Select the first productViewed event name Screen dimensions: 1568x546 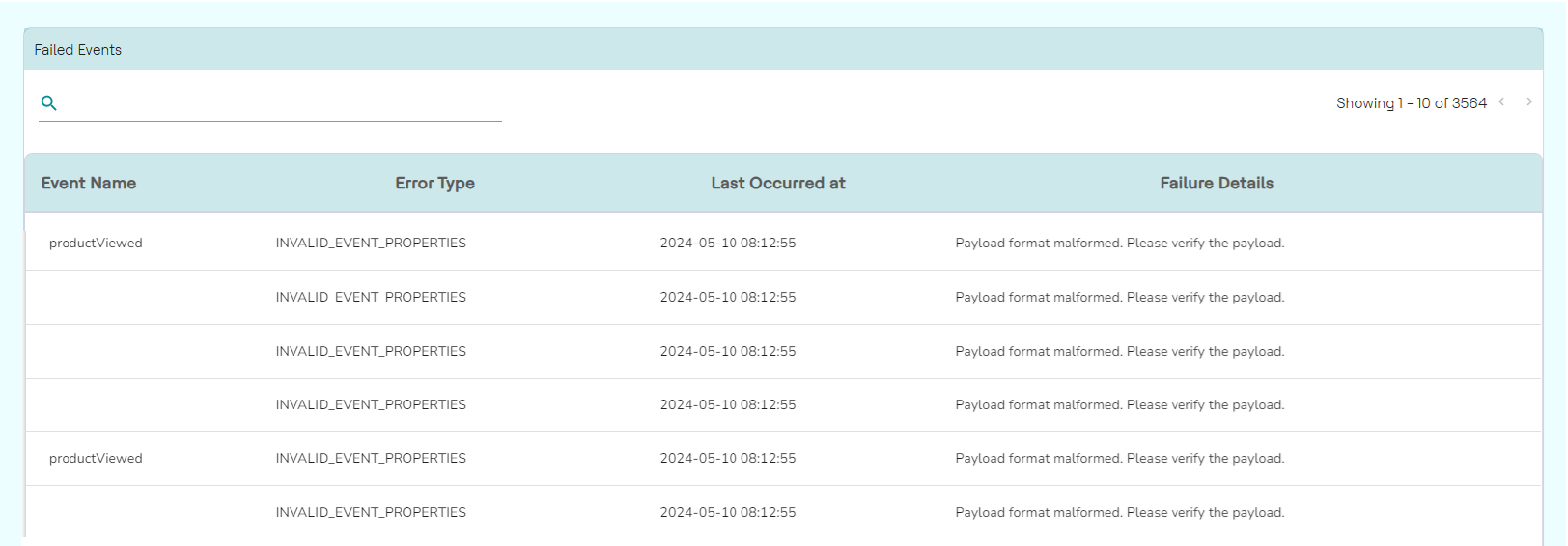coord(96,244)
